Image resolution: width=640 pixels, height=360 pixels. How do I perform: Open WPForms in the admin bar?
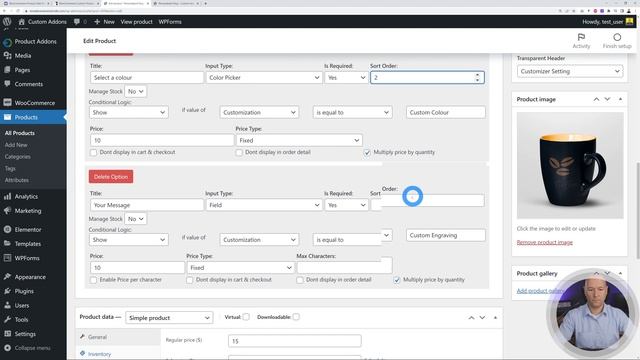[170, 22]
